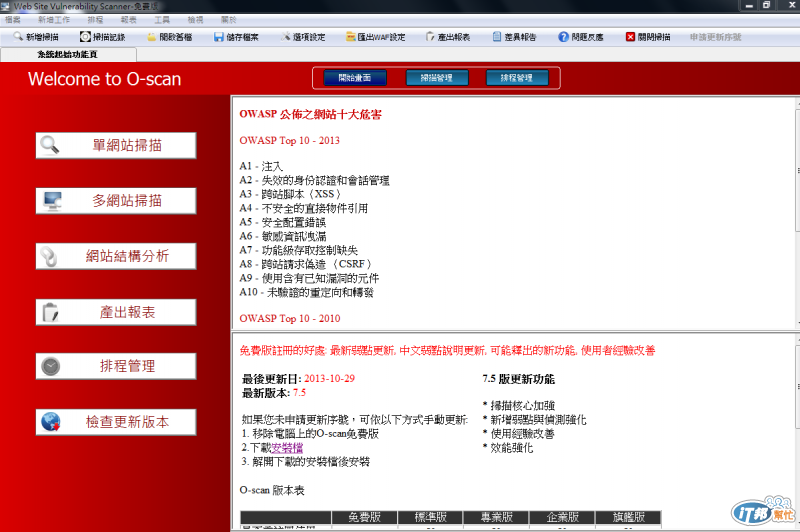Click 檢查更新版本 globe button
Image resolution: width=800 pixels, height=532 pixels.
pos(116,422)
